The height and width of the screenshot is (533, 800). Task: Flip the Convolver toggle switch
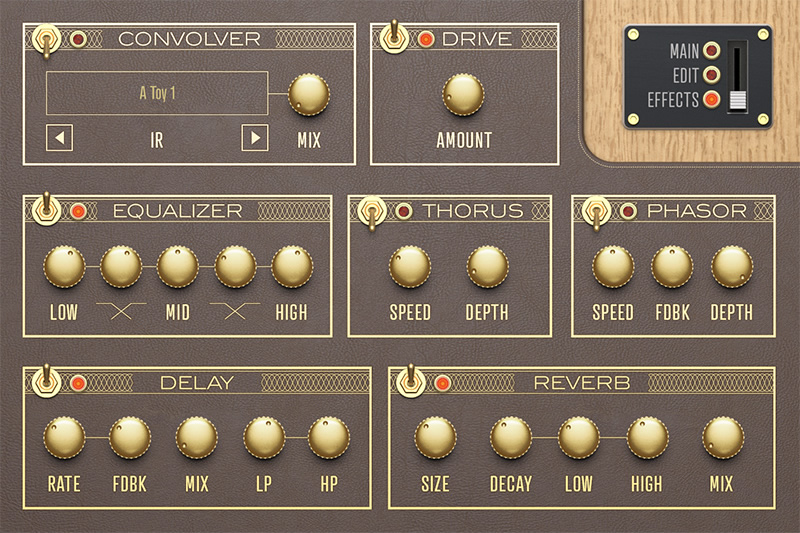(46, 40)
